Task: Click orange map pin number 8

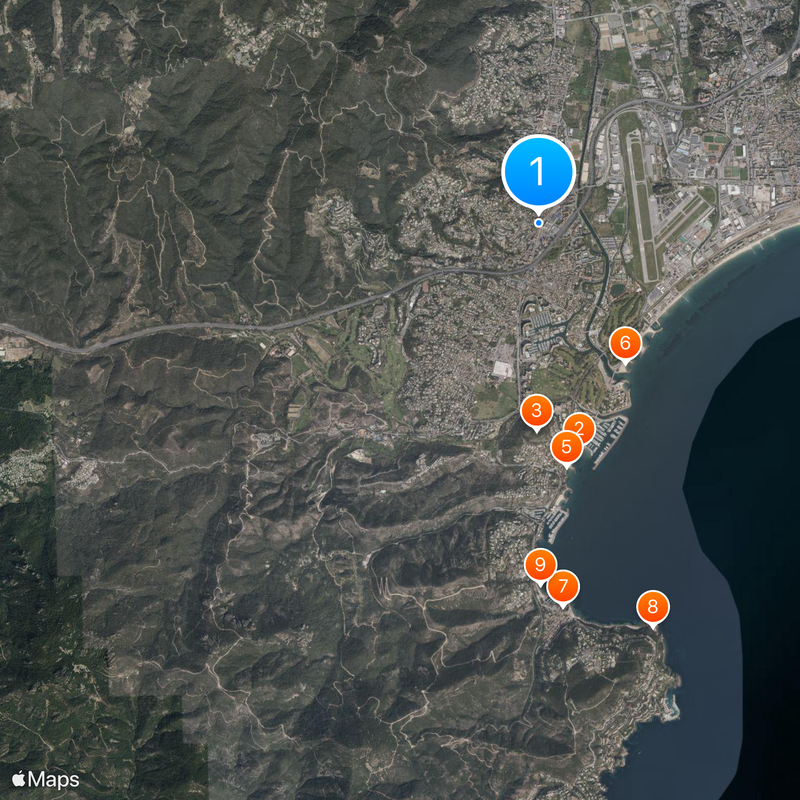Action: (652, 606)
